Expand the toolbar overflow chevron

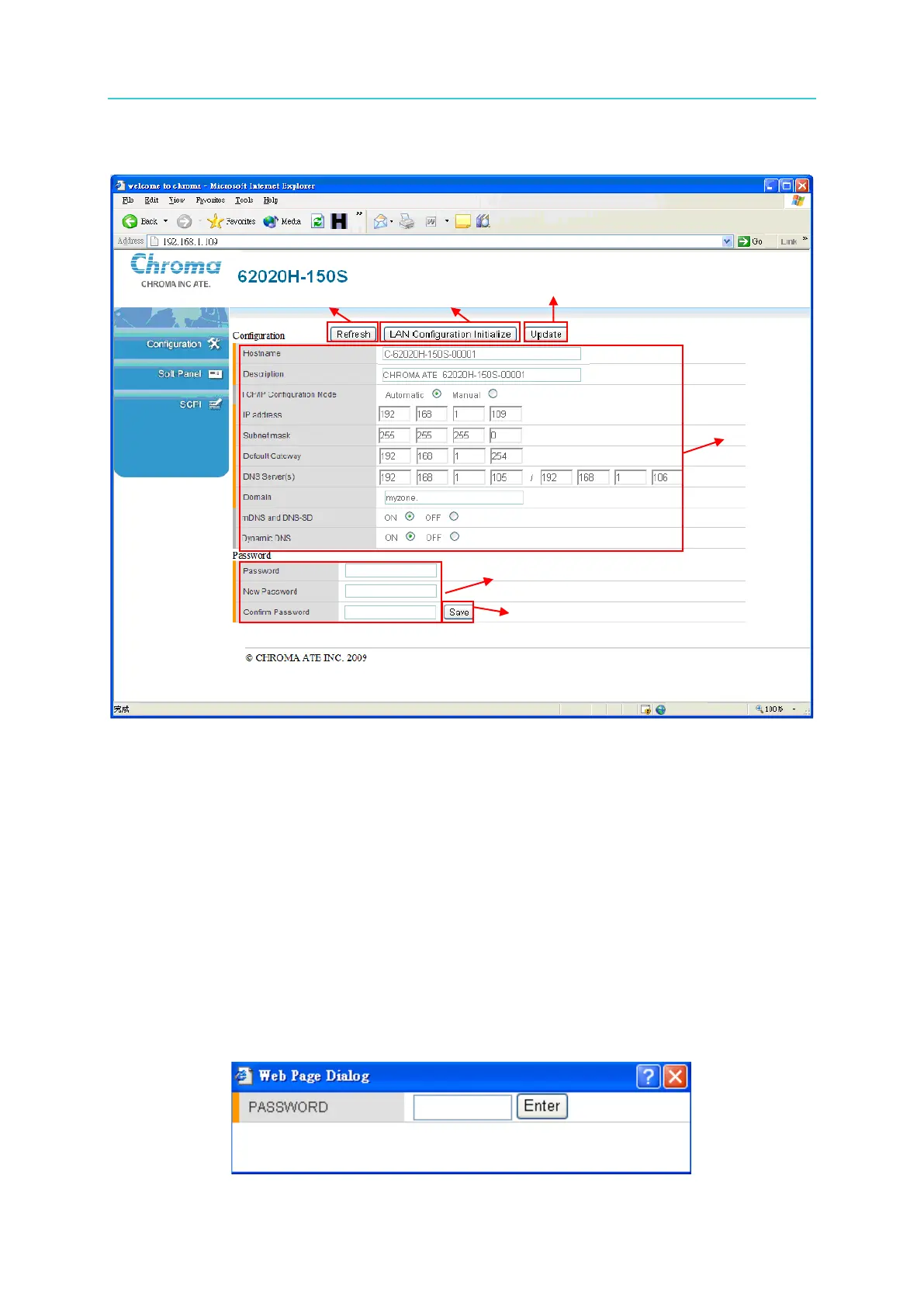click(359, 213)
